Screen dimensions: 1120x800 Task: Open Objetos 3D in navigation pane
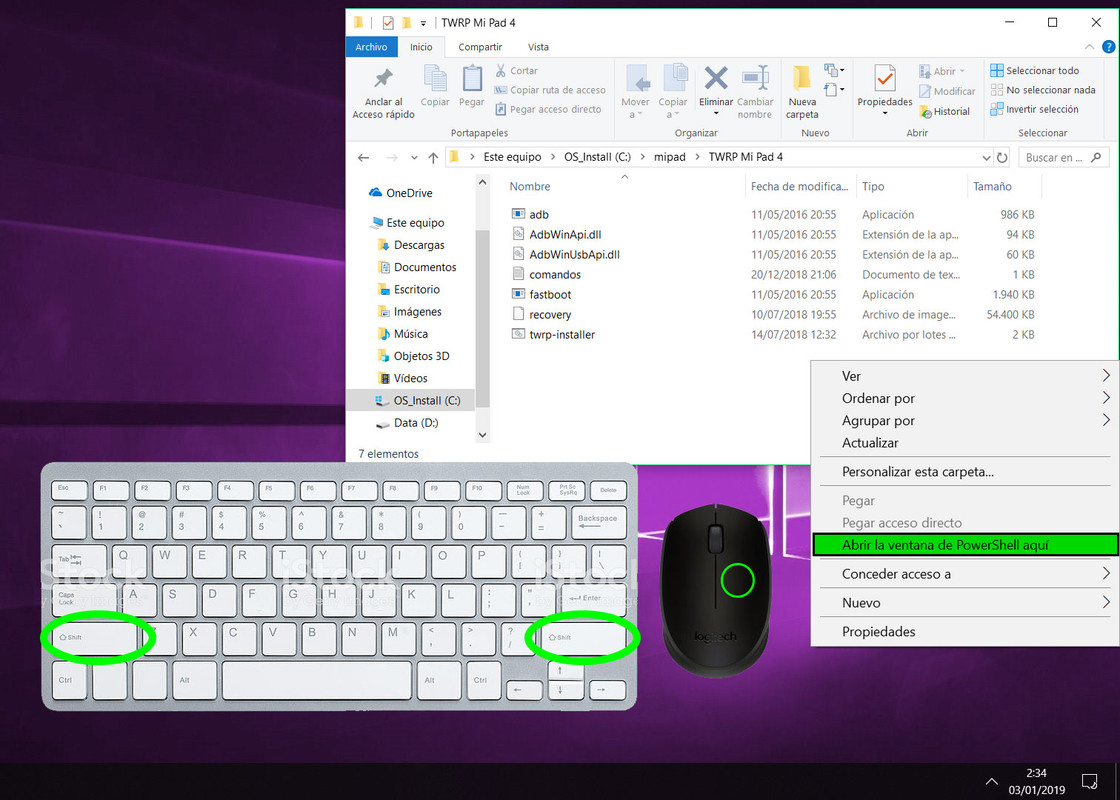[414, 356]
